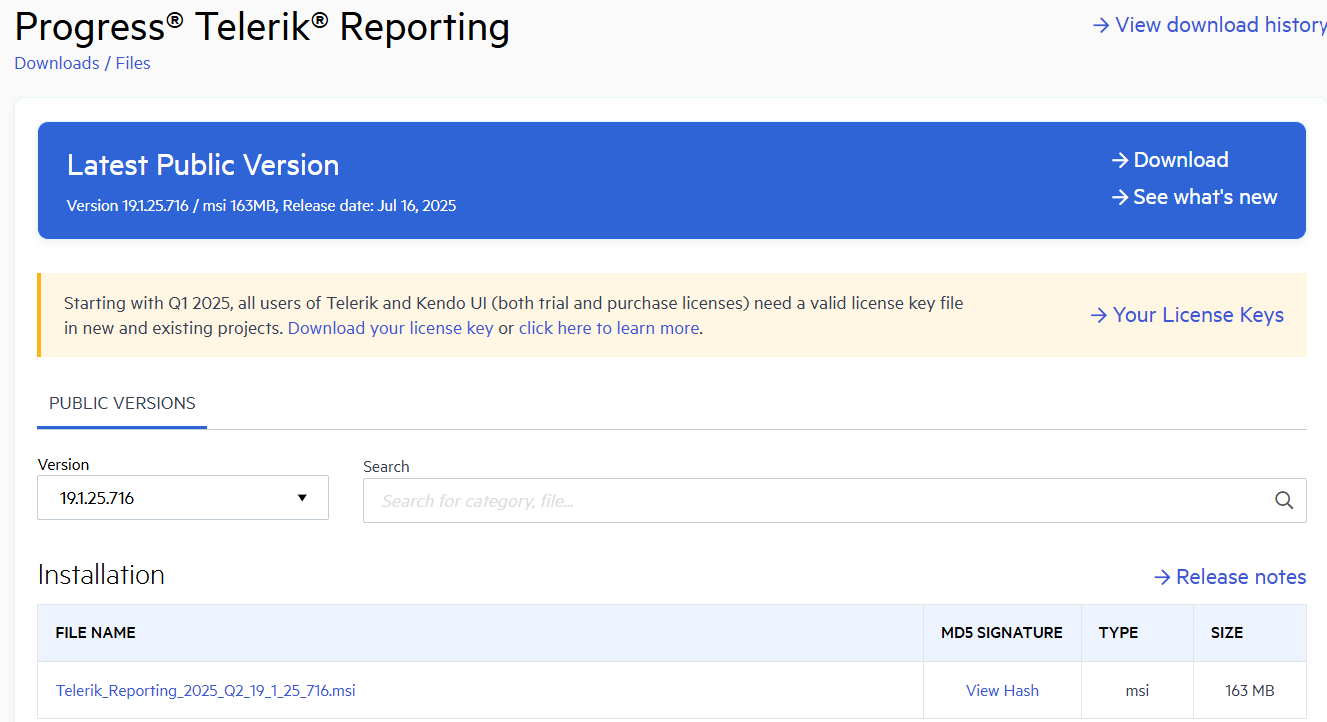Image resolution: width=1327 pixels, height=722 pixels.
Task: Click the search magnifier icon
Action: pos(1284,500)
